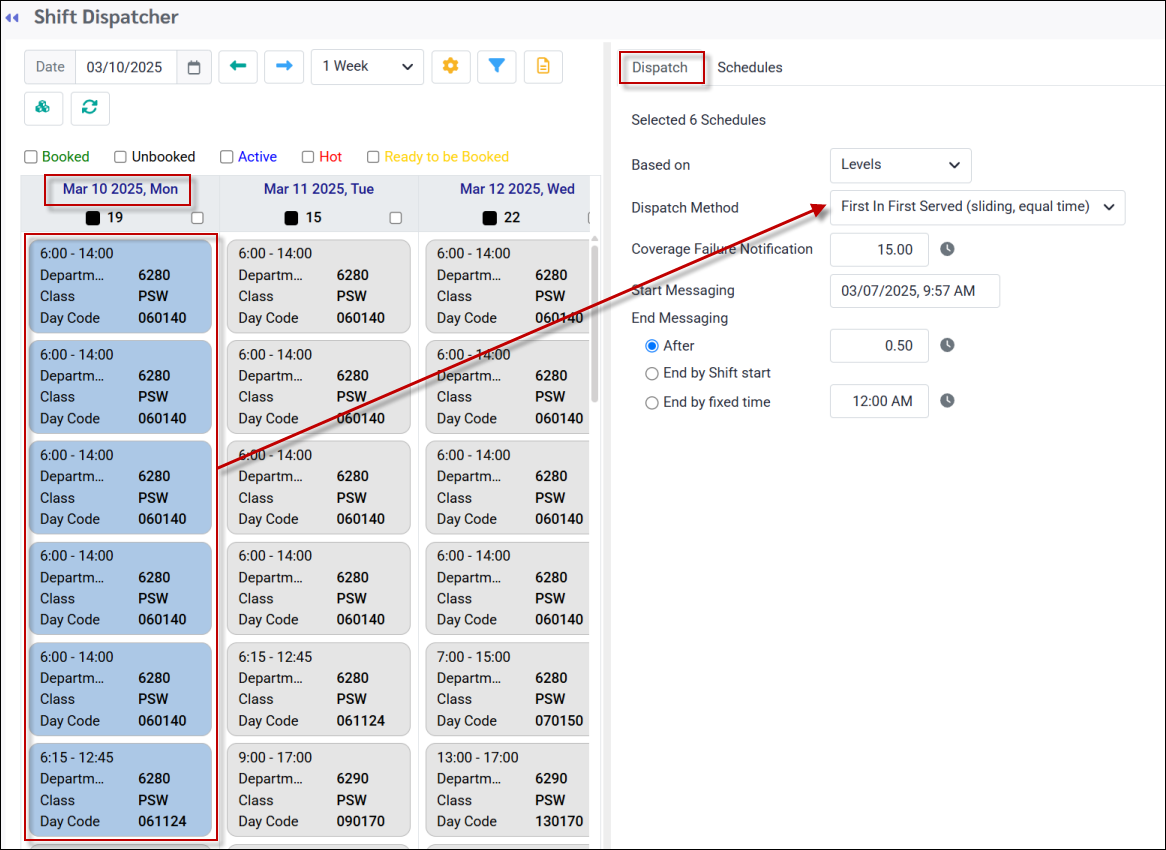The width and height of the screenshot is (1166, 850).
Task: Click the Date field 03/10/2025
Action: (126, 67)
